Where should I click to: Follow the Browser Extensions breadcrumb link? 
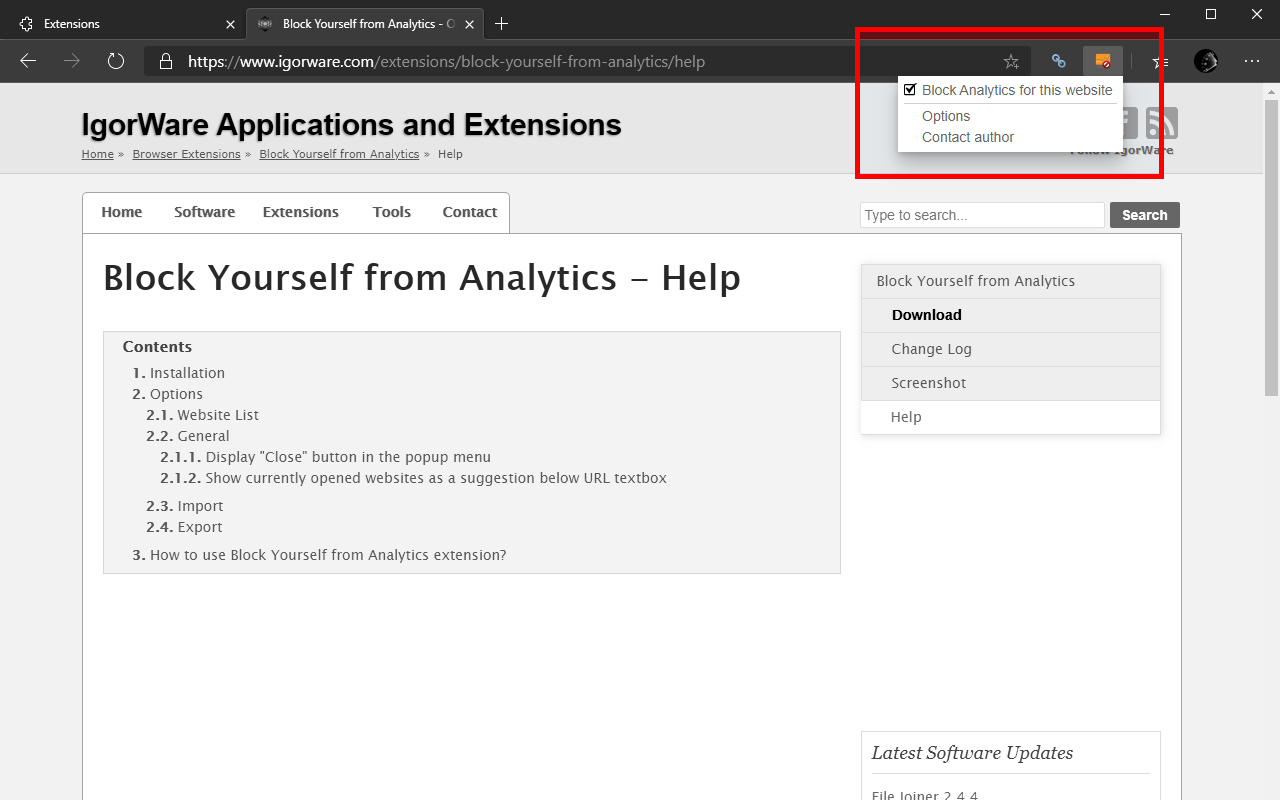[x=187, y=154]
